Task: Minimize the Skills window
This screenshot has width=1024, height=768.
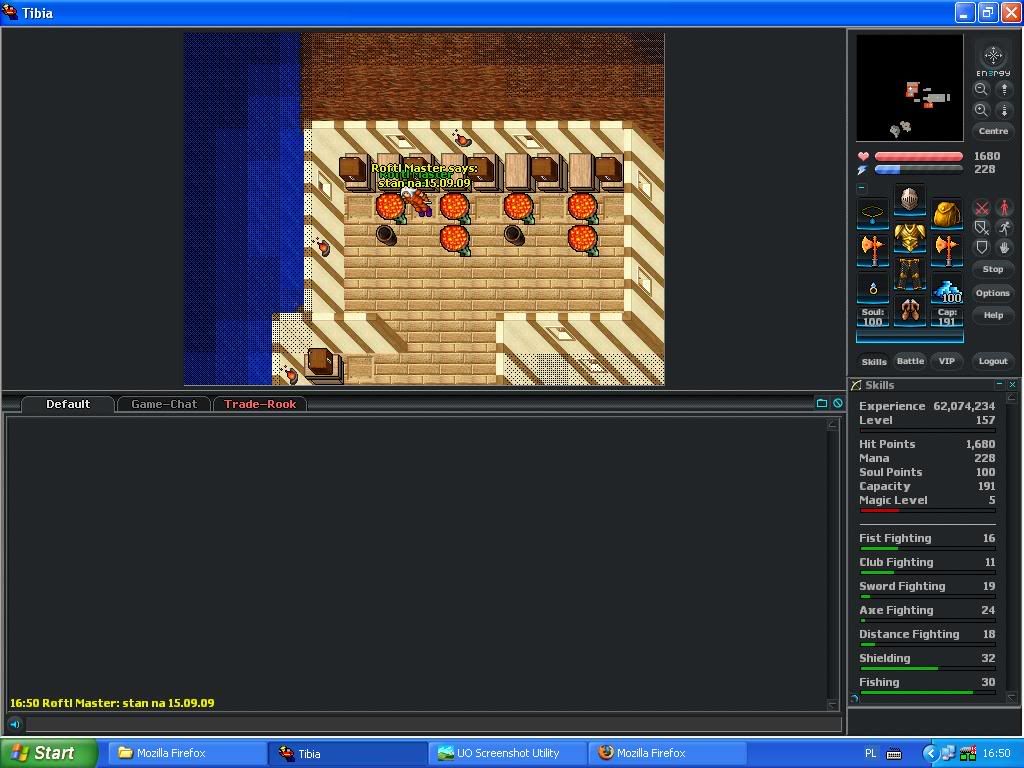Action: [998, 385]
